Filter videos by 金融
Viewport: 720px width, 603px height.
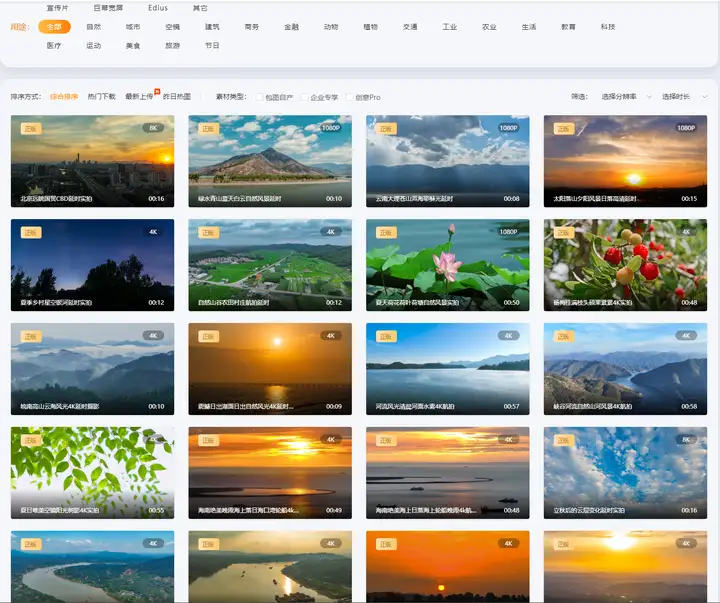(292, 27)
